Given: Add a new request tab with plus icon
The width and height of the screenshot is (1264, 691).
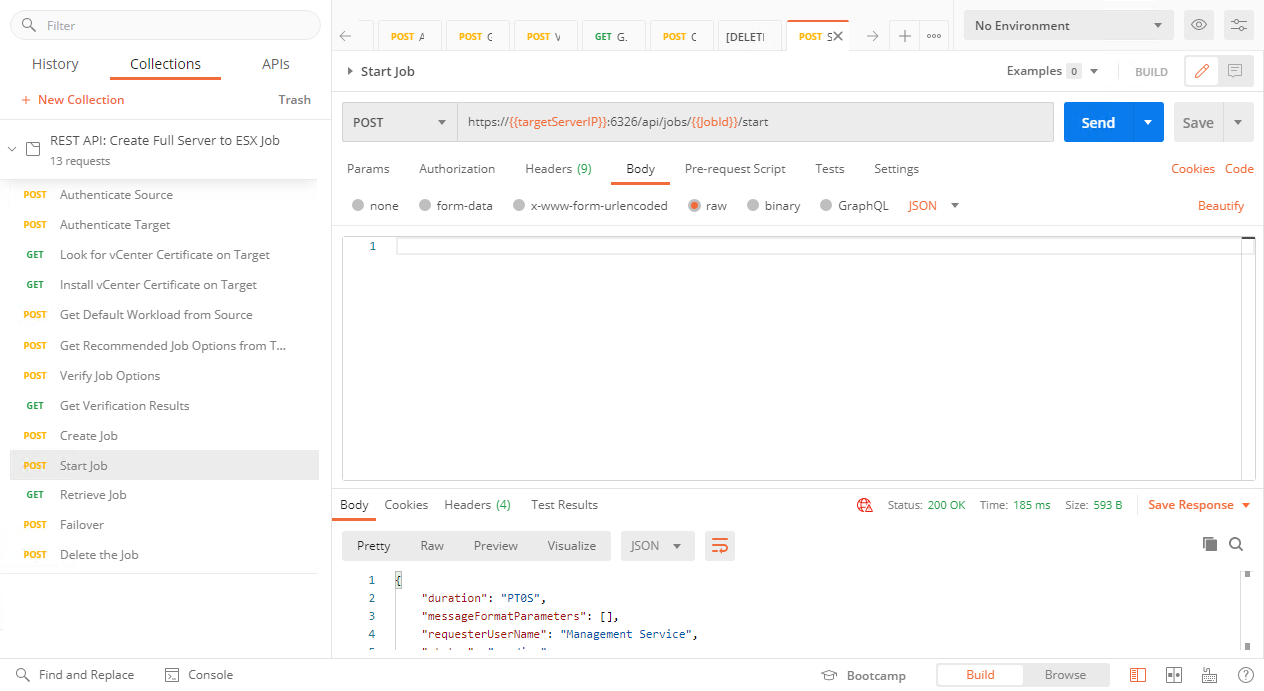Looking at the screenshot, I should 904,36.
